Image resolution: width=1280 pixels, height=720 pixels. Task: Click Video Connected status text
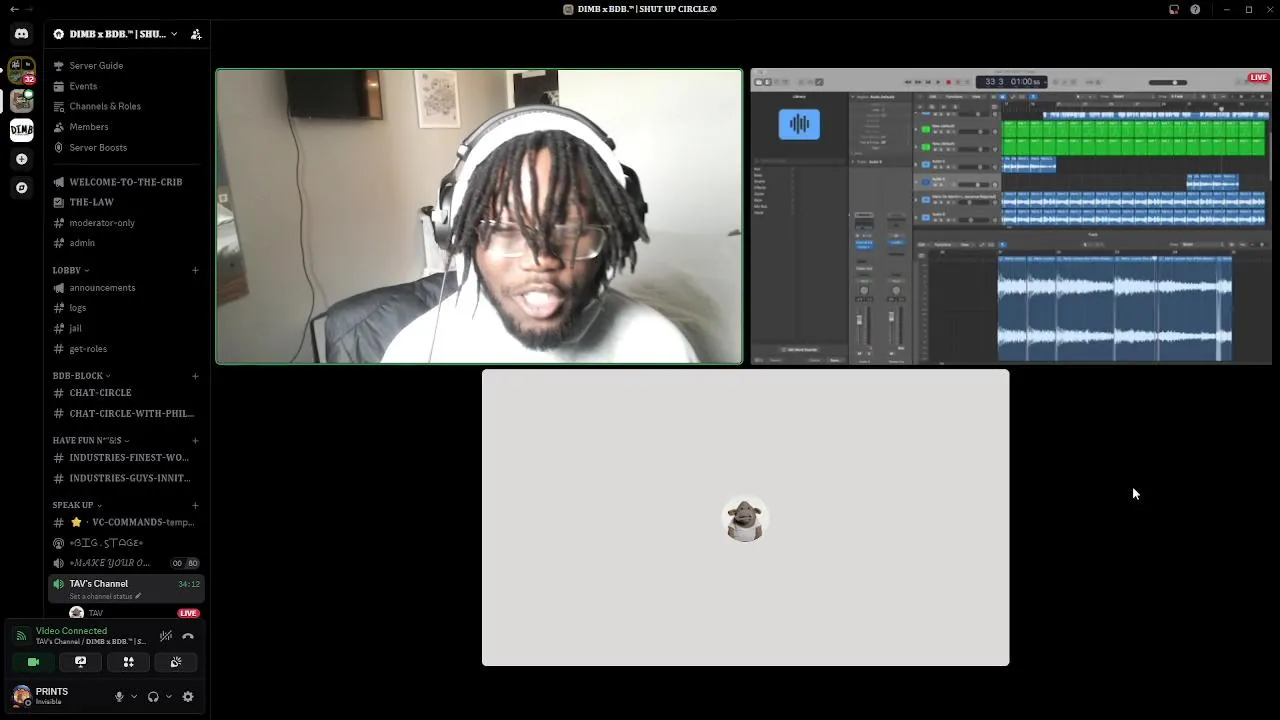[x=71, y=631]
